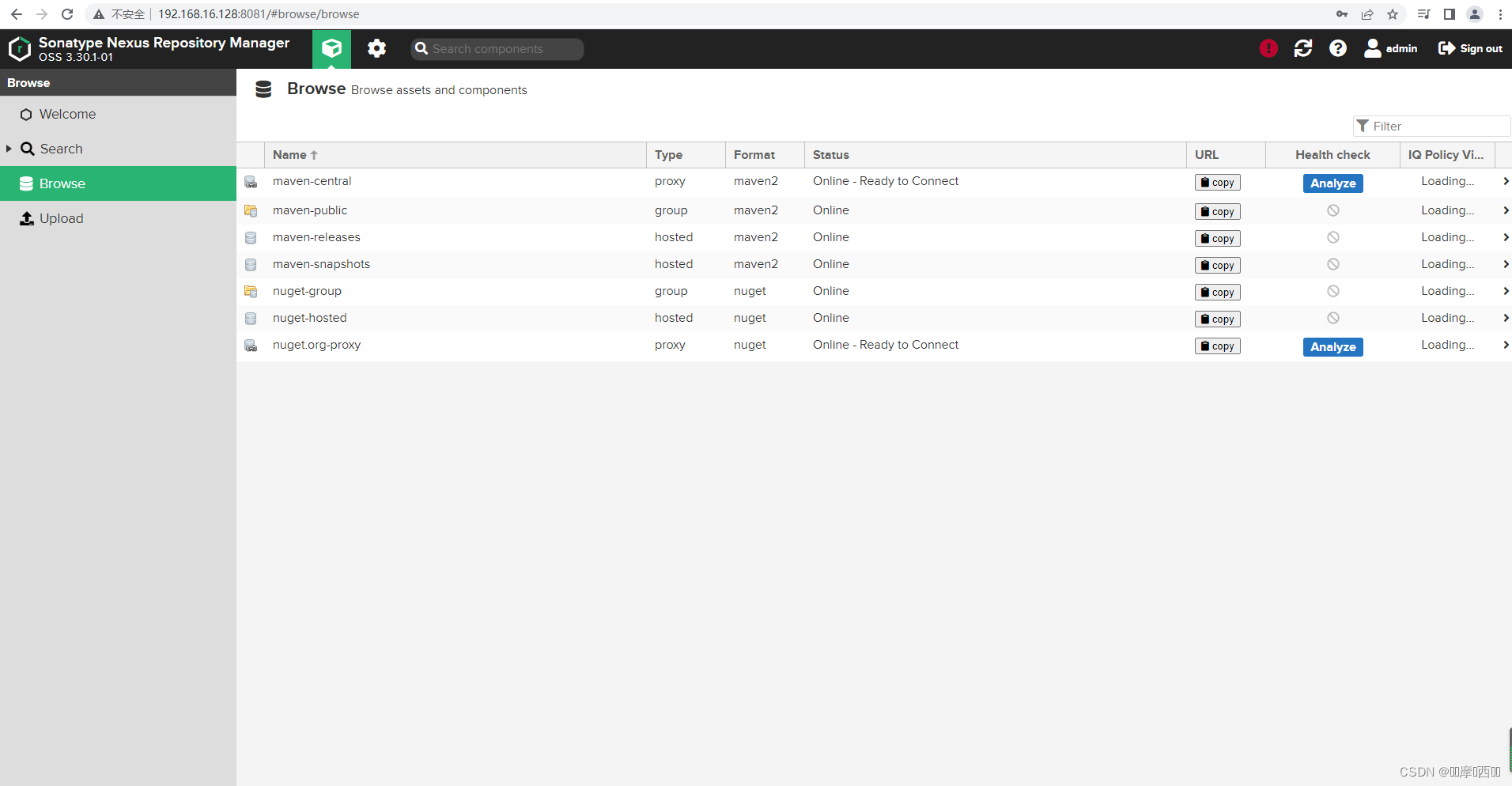The height and width of the screenshot is (786, 1512).
Task: Click the red system status alert icon
Action: click(x=1268, y=48)
